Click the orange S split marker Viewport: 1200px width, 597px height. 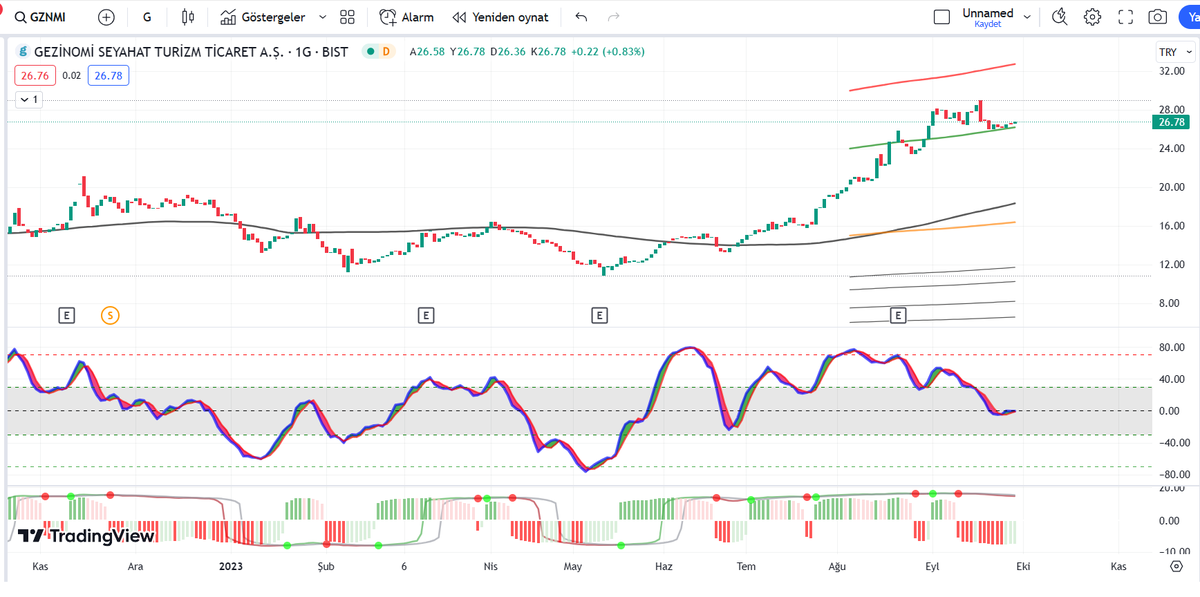(110, 316)
